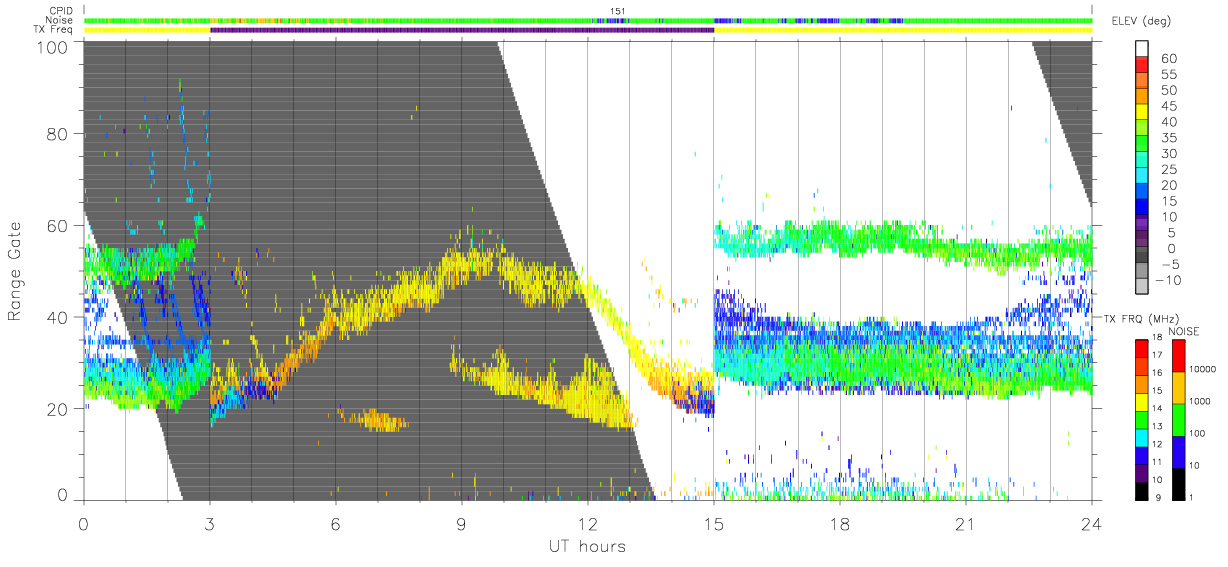Click the x-axis tick label "12"
Viewport: 1228px width, 567px height.
(587, 523)
